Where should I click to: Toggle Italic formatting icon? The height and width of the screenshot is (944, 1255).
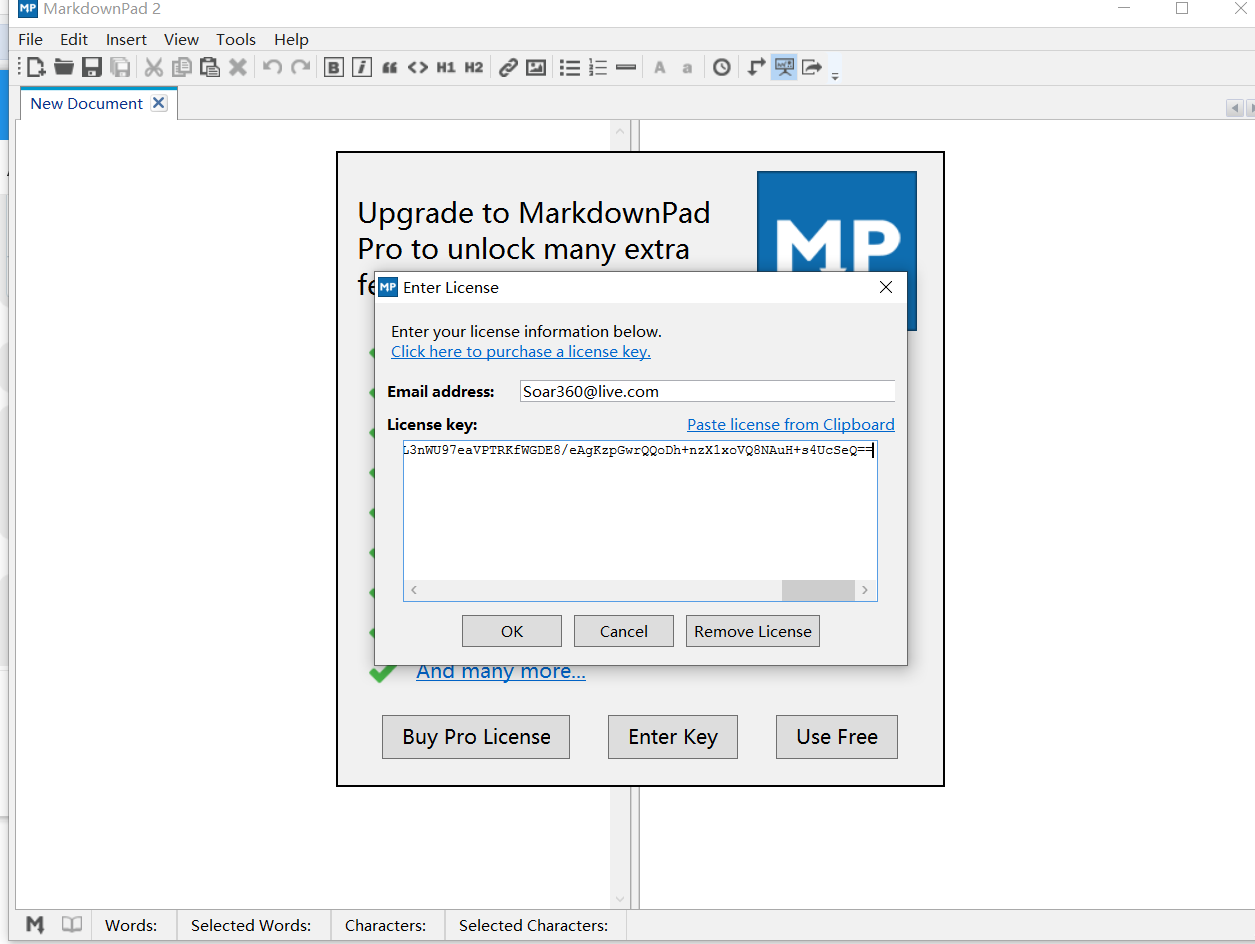362,67
